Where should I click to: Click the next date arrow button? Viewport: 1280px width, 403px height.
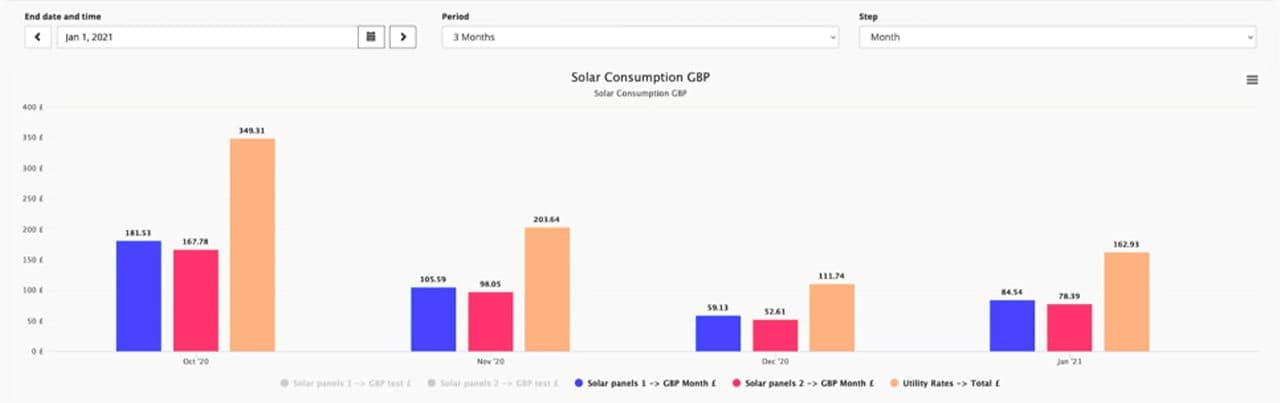click(x=402, y=37)
